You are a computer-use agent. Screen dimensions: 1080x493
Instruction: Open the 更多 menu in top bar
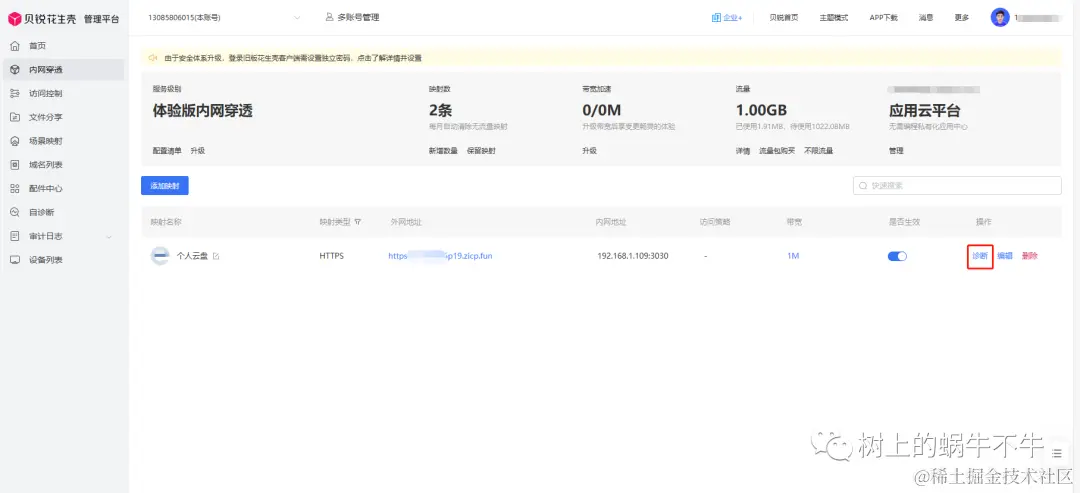coord(962,18)
